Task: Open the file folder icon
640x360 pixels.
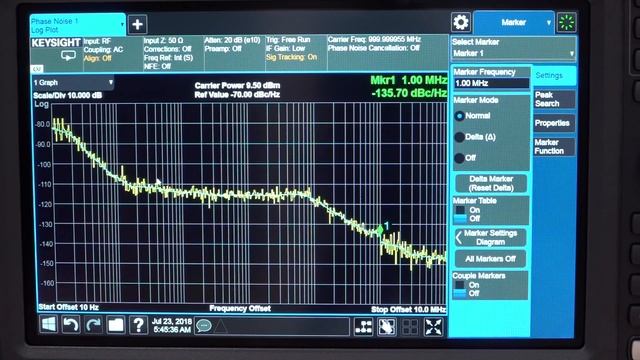Action: [x=116, y=325]
